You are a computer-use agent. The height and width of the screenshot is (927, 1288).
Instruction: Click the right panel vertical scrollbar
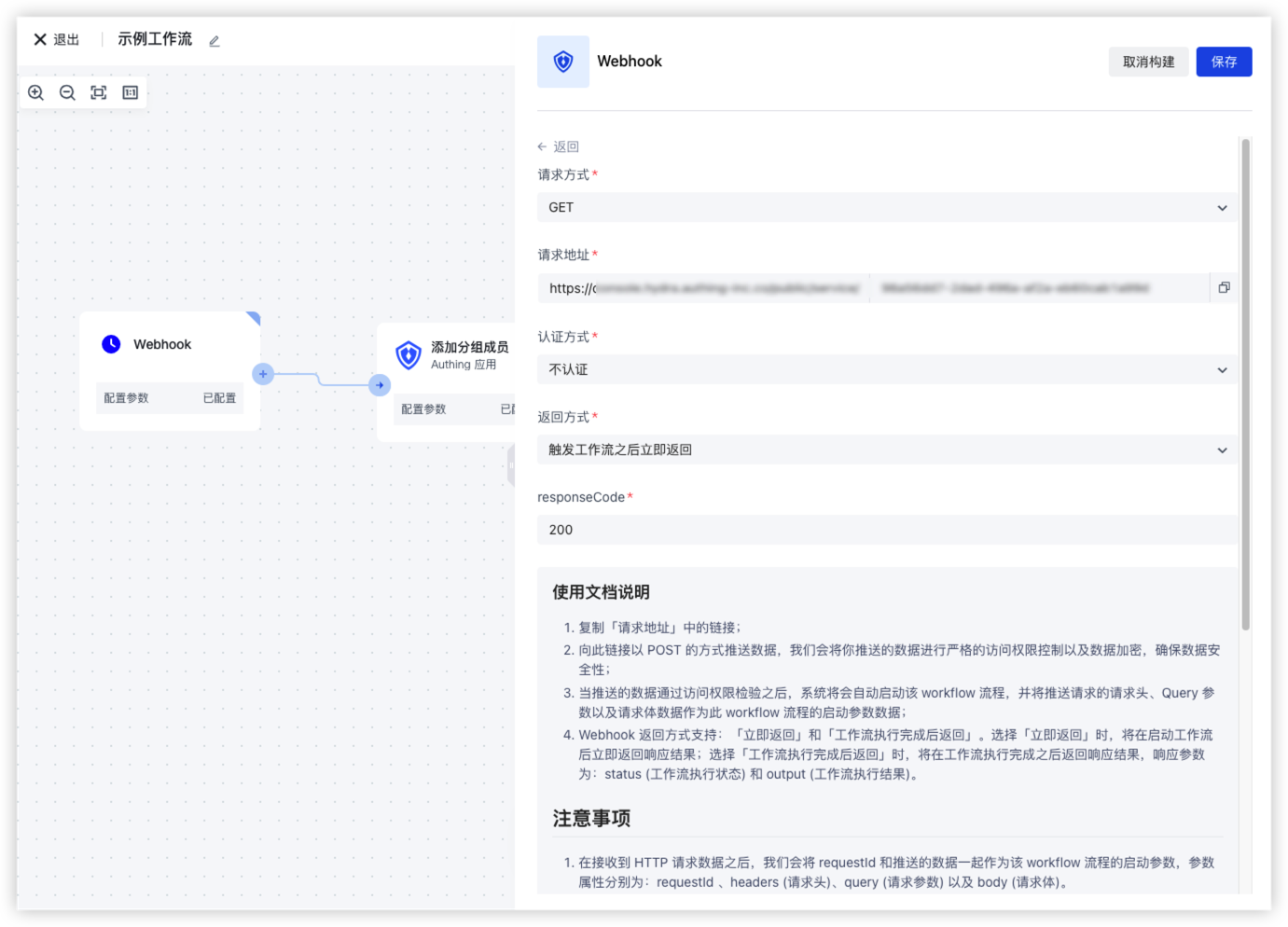(x=1245, y=383)
